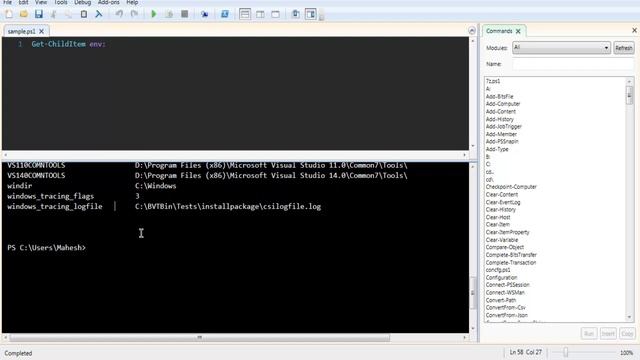Image resolution: width=640 pixels, height=360 pixels.
Task: Click the Refresh button
Action: pos(624,48)
